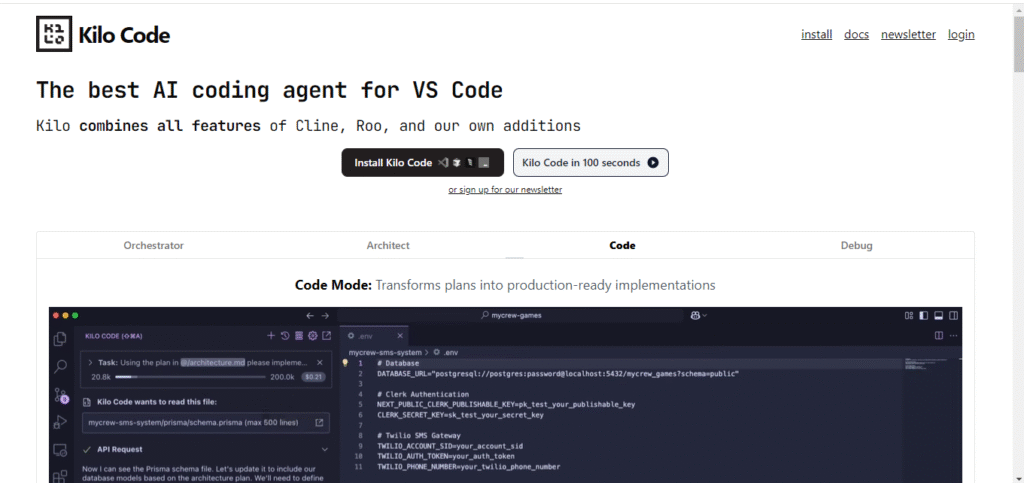Open the Kilo Code MCP servers icon
Image resolution: width=1024 pixels, height=483 pixels.
298,335
